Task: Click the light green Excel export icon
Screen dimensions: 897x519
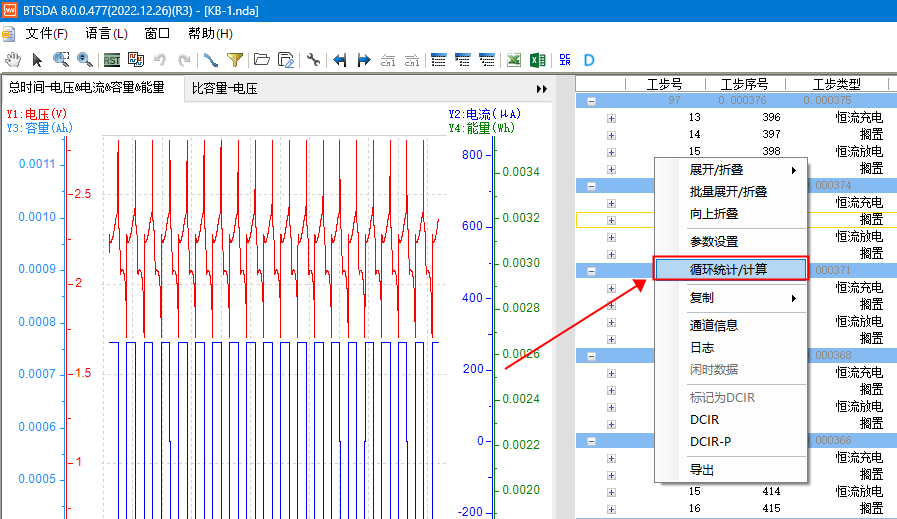Action: (x=514, y=60)
